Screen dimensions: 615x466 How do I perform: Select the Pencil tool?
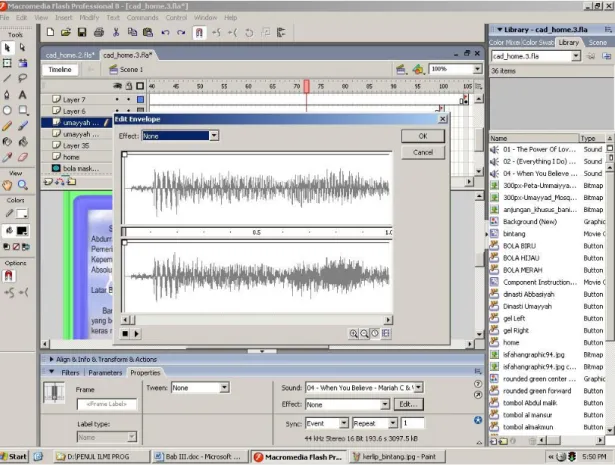click(7, 126)
